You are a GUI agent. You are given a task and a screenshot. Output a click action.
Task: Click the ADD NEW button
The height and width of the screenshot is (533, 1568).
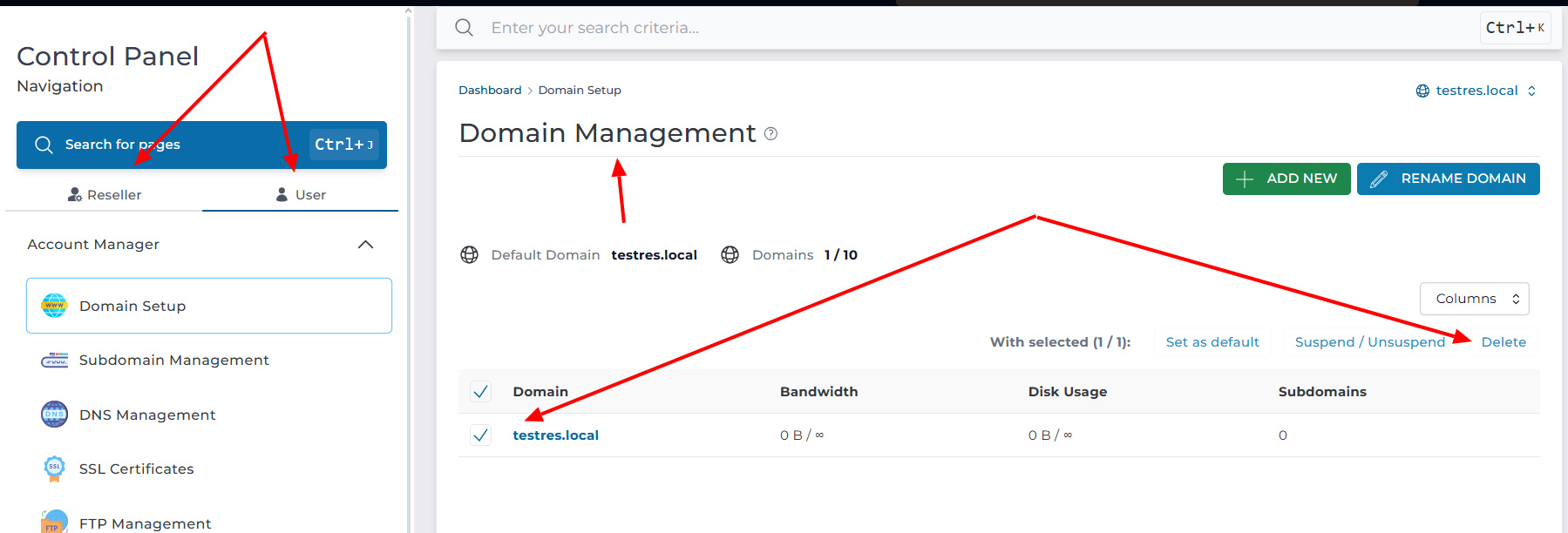[x=1286, y=179]
